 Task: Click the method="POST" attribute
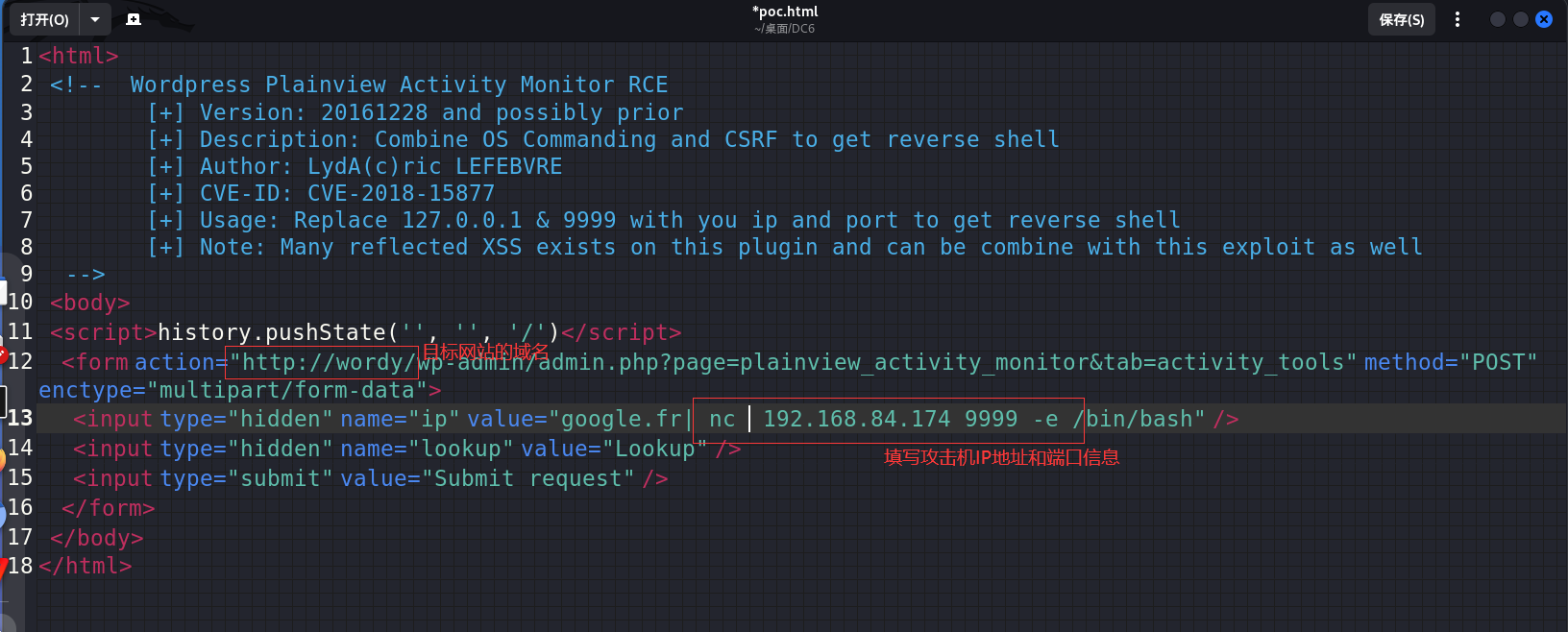pyautogui.click(x=1451, y=362)
